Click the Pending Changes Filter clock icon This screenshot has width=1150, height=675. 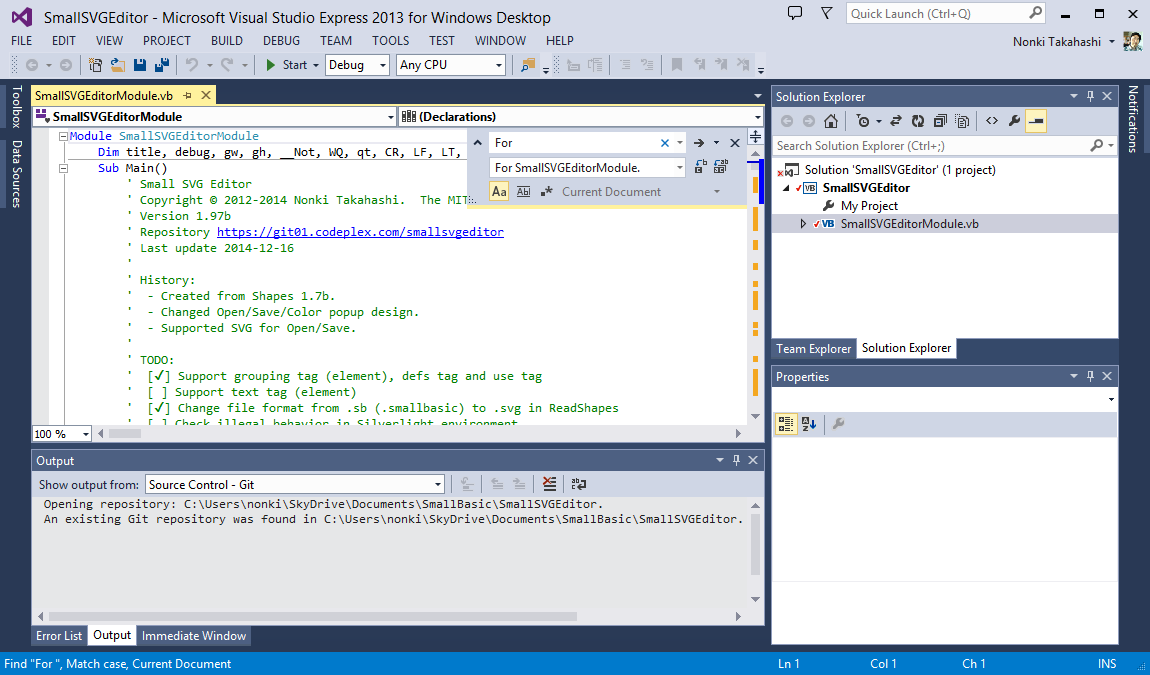tap(863, 121)
